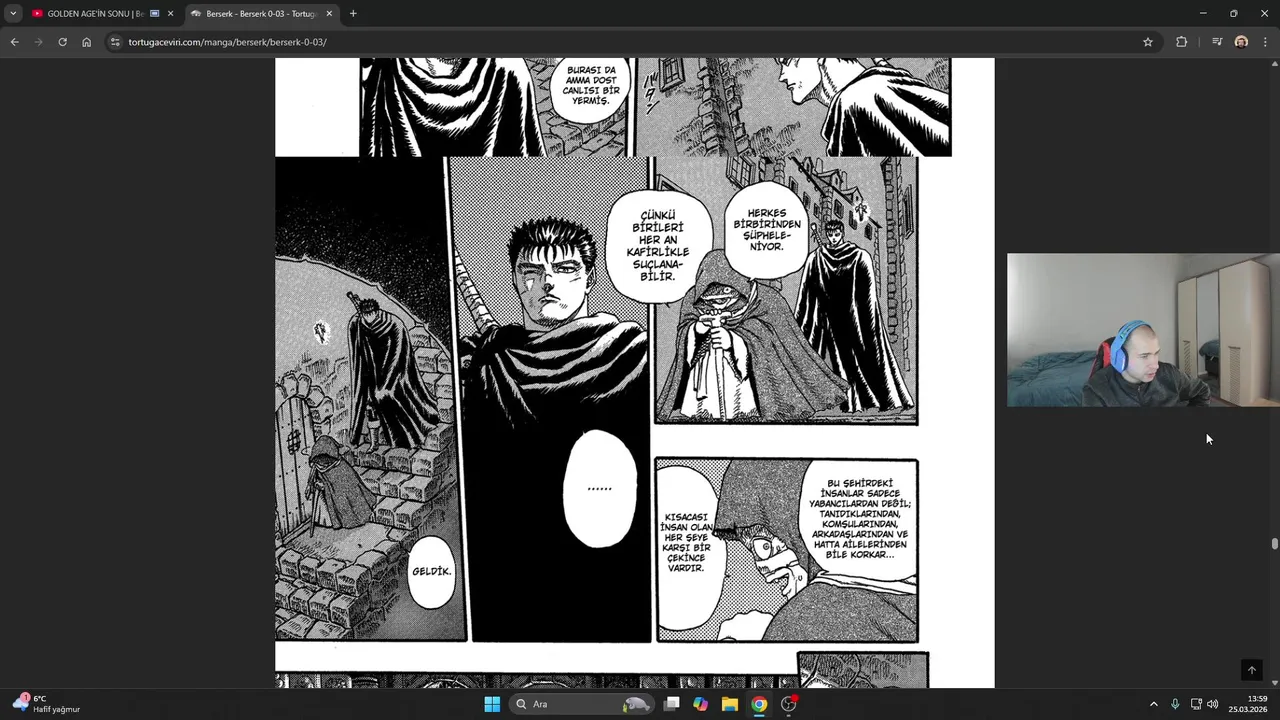View site information icon in address bar

point(115,42)
